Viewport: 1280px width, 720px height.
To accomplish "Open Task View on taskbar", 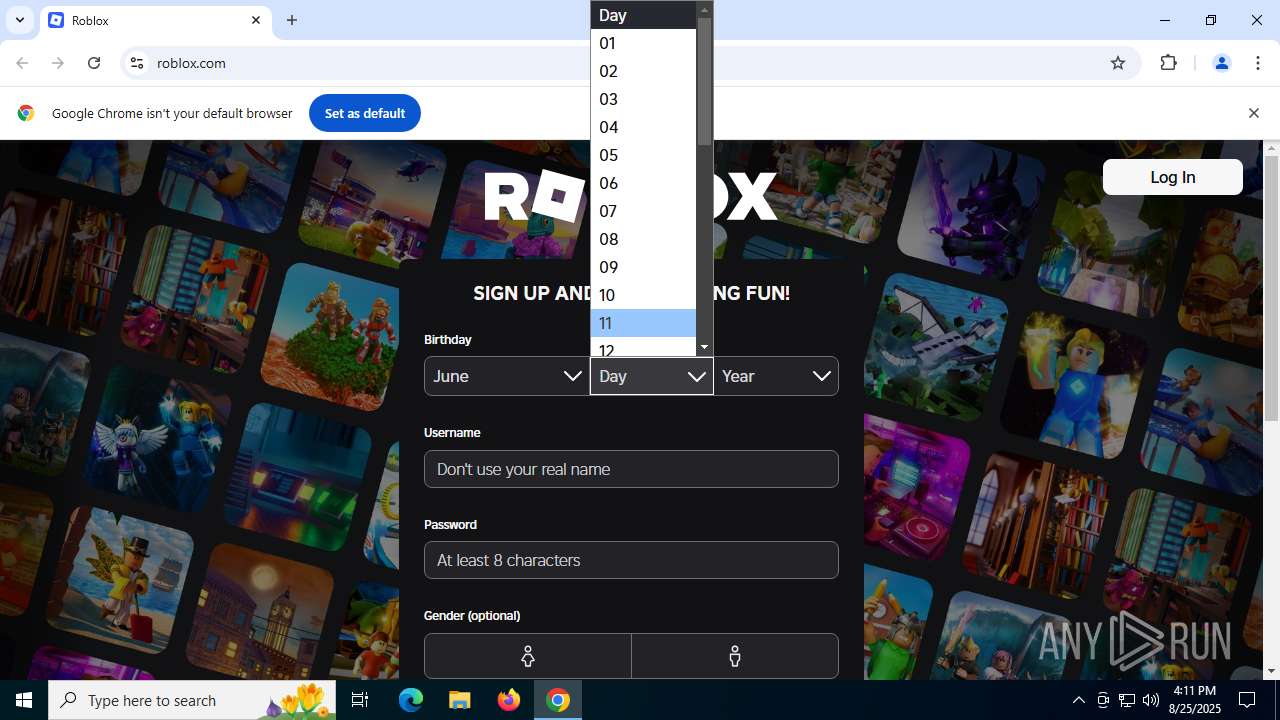I will [x=360, y=700].
